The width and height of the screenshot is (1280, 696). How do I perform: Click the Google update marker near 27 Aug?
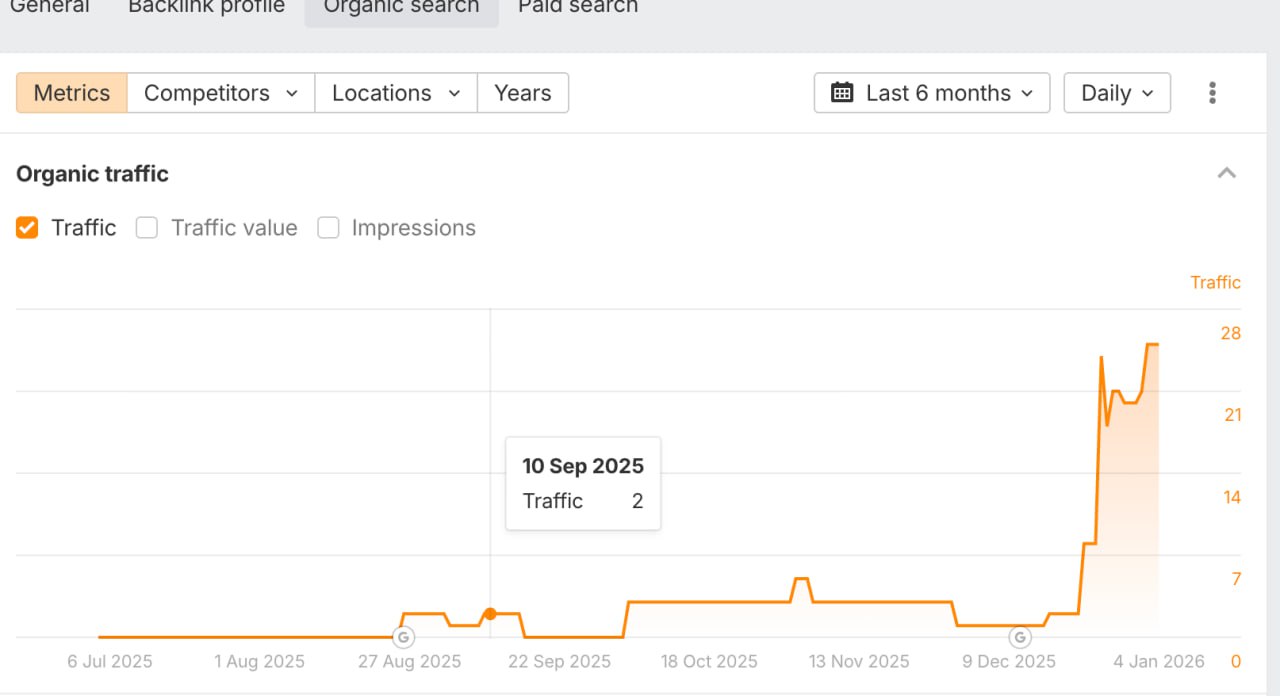tap(403, 637)
